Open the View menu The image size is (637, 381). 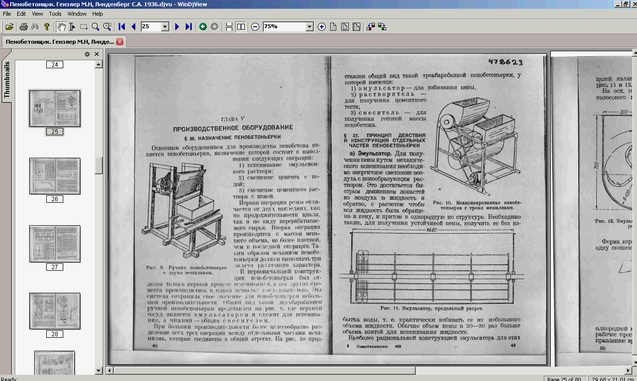pyautogui.click(x=37, y=14)
